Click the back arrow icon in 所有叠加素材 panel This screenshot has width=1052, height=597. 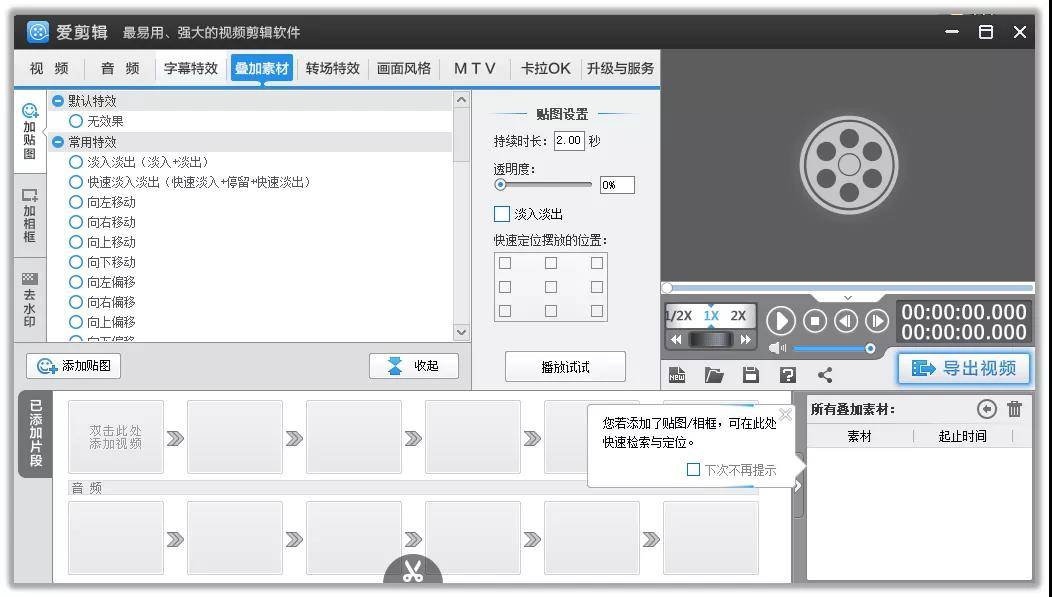[986, 409]
